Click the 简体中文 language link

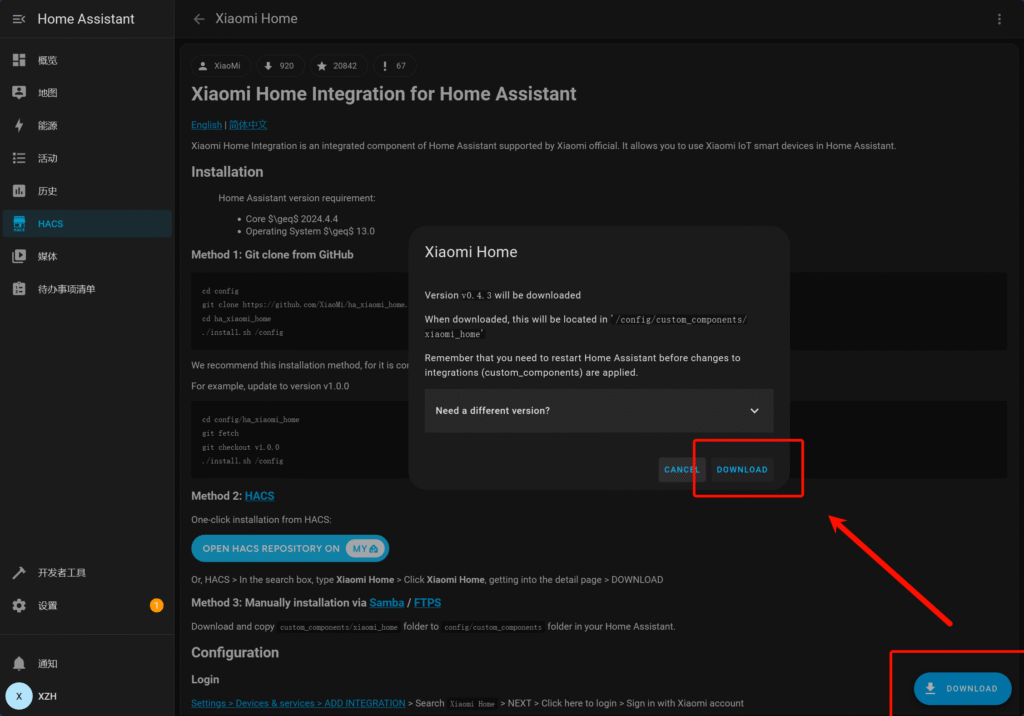pyautogui.click(x=248, y=125)
